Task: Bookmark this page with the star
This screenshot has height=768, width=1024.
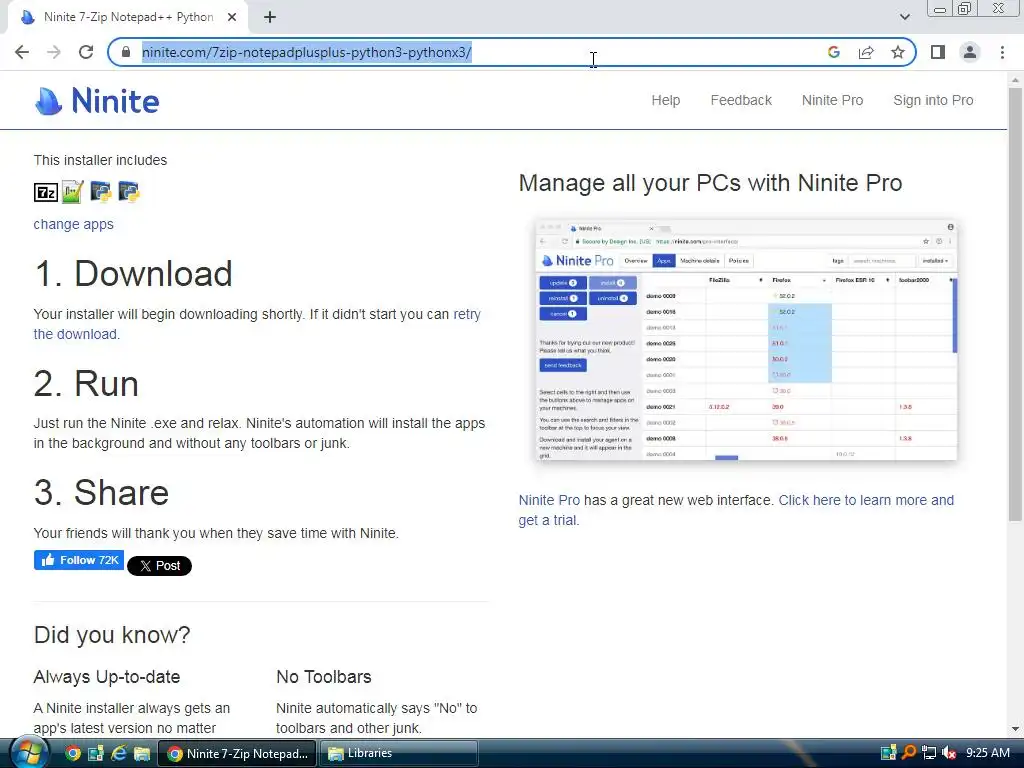Action: pyautogui.click(x=898, y=52)
